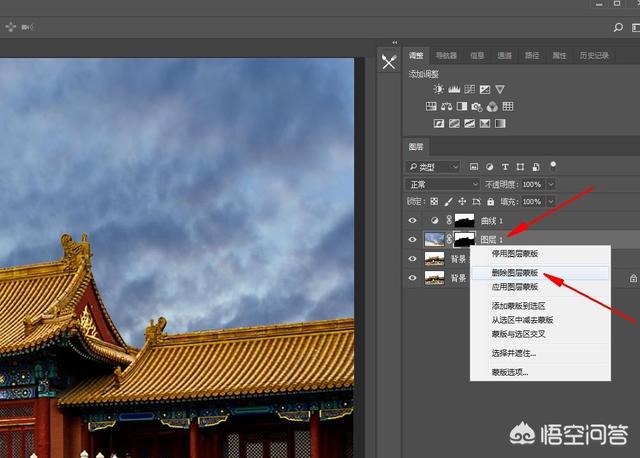The width and height of the screenshot is (640, 458).
Task: Add a Posterize adjustment layer
Action: (454, 123)
